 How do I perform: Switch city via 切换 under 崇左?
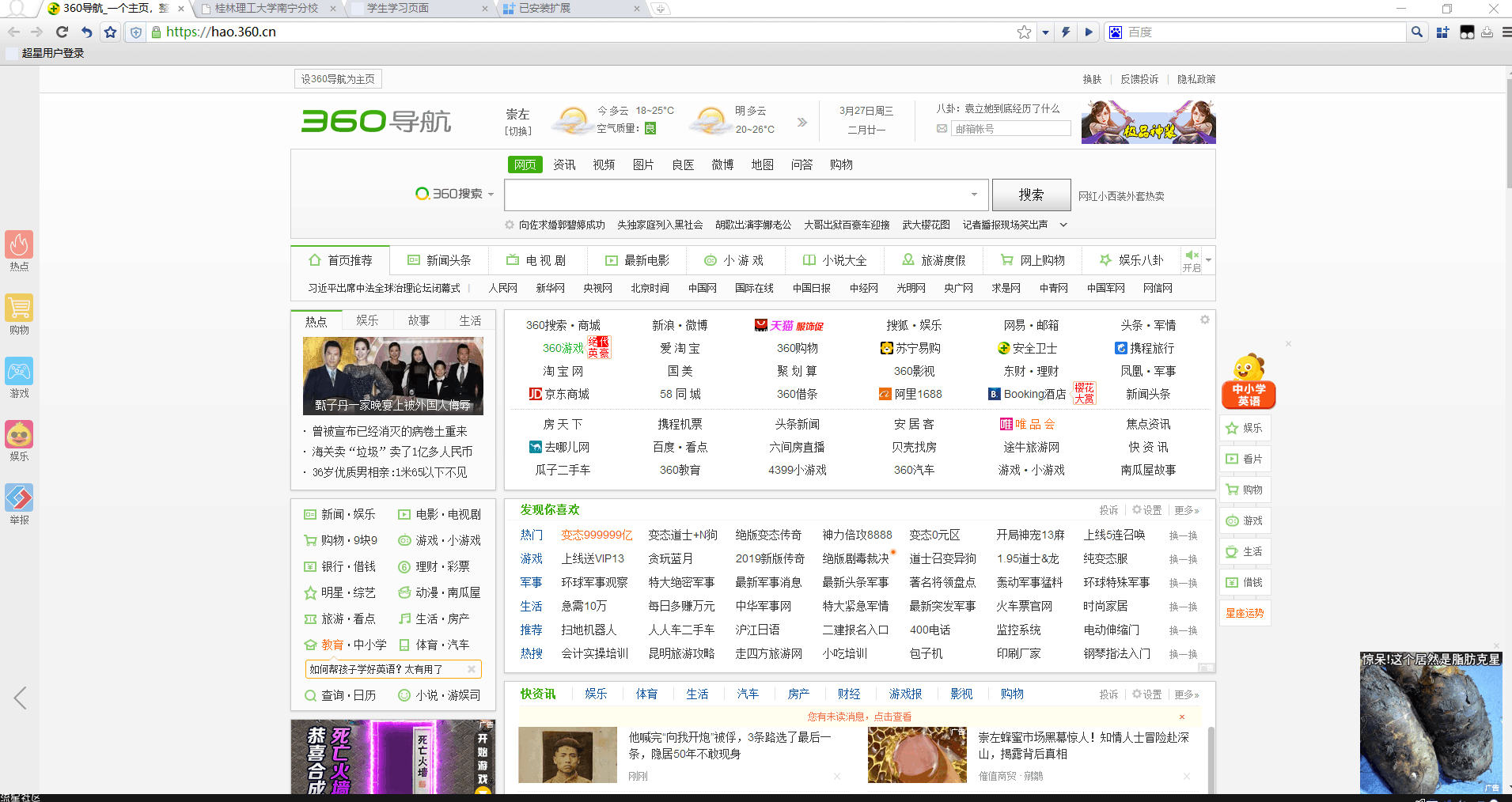(x=518, y=131)
